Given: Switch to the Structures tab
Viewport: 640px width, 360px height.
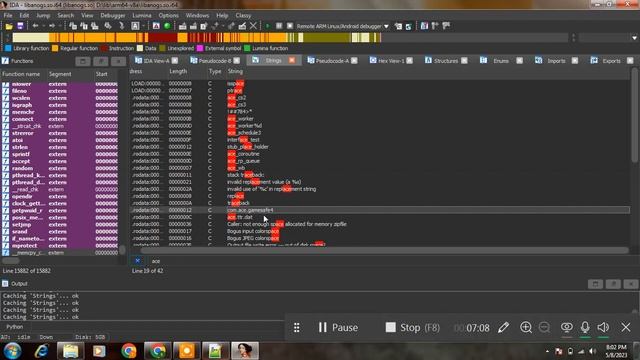Looking at the screenshot, I should tap(446, 60).
